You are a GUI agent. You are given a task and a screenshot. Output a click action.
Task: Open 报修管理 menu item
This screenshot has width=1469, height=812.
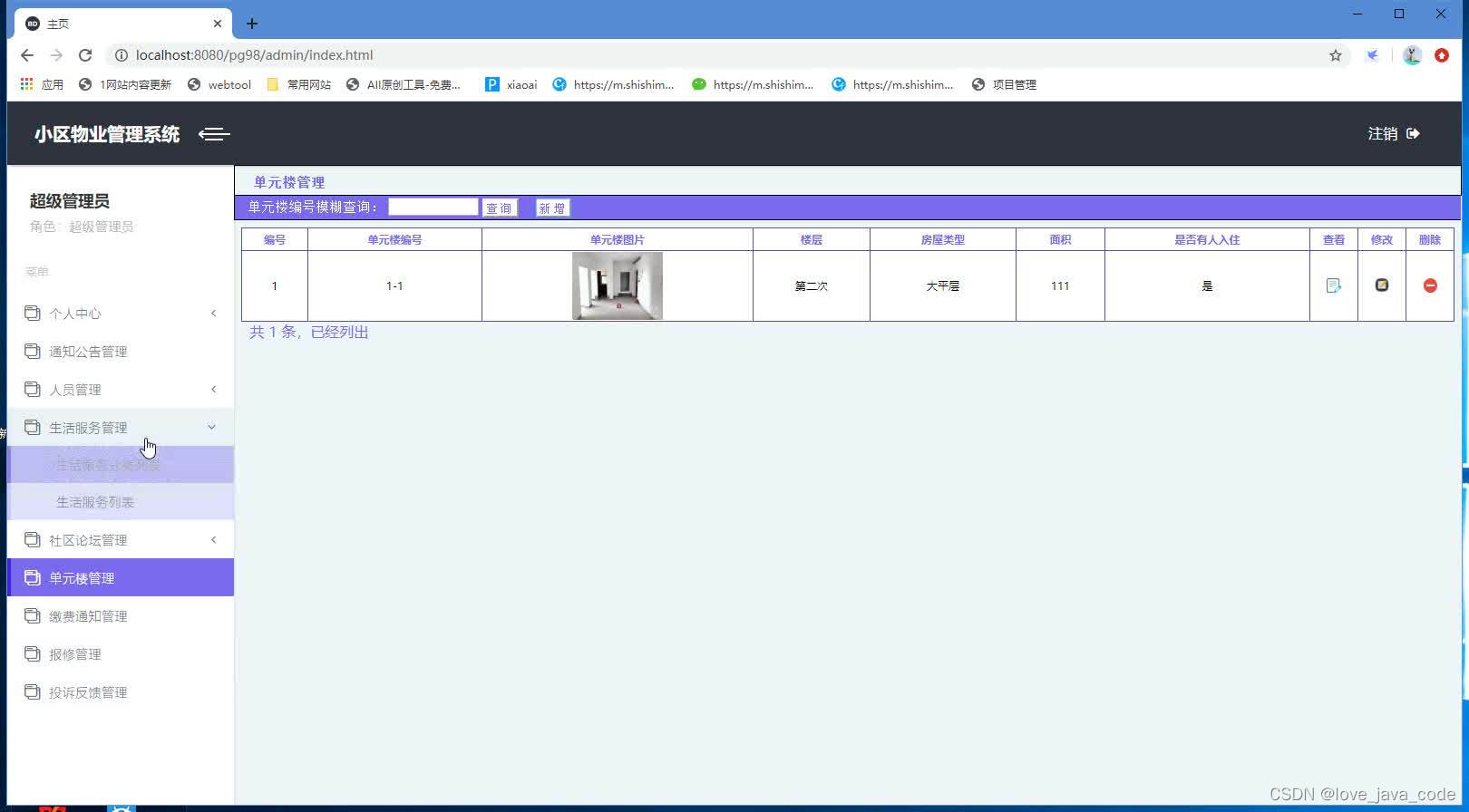[121, 654]
